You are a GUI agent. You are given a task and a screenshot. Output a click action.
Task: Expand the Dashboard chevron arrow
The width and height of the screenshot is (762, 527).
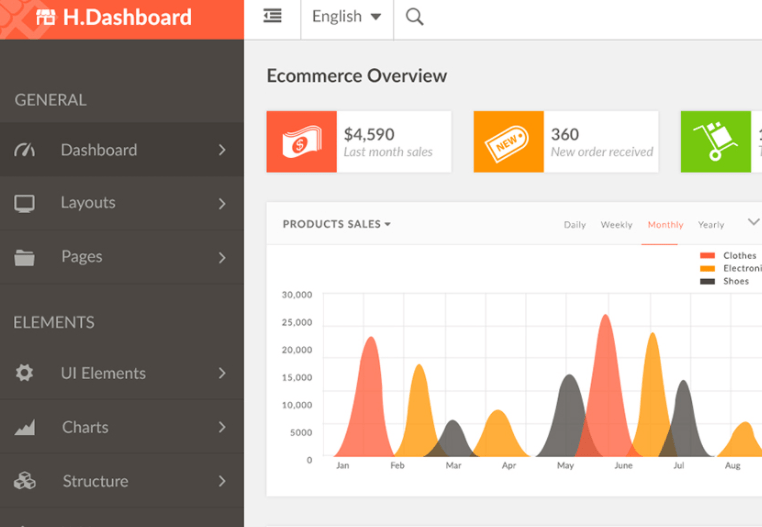[222, 150]
